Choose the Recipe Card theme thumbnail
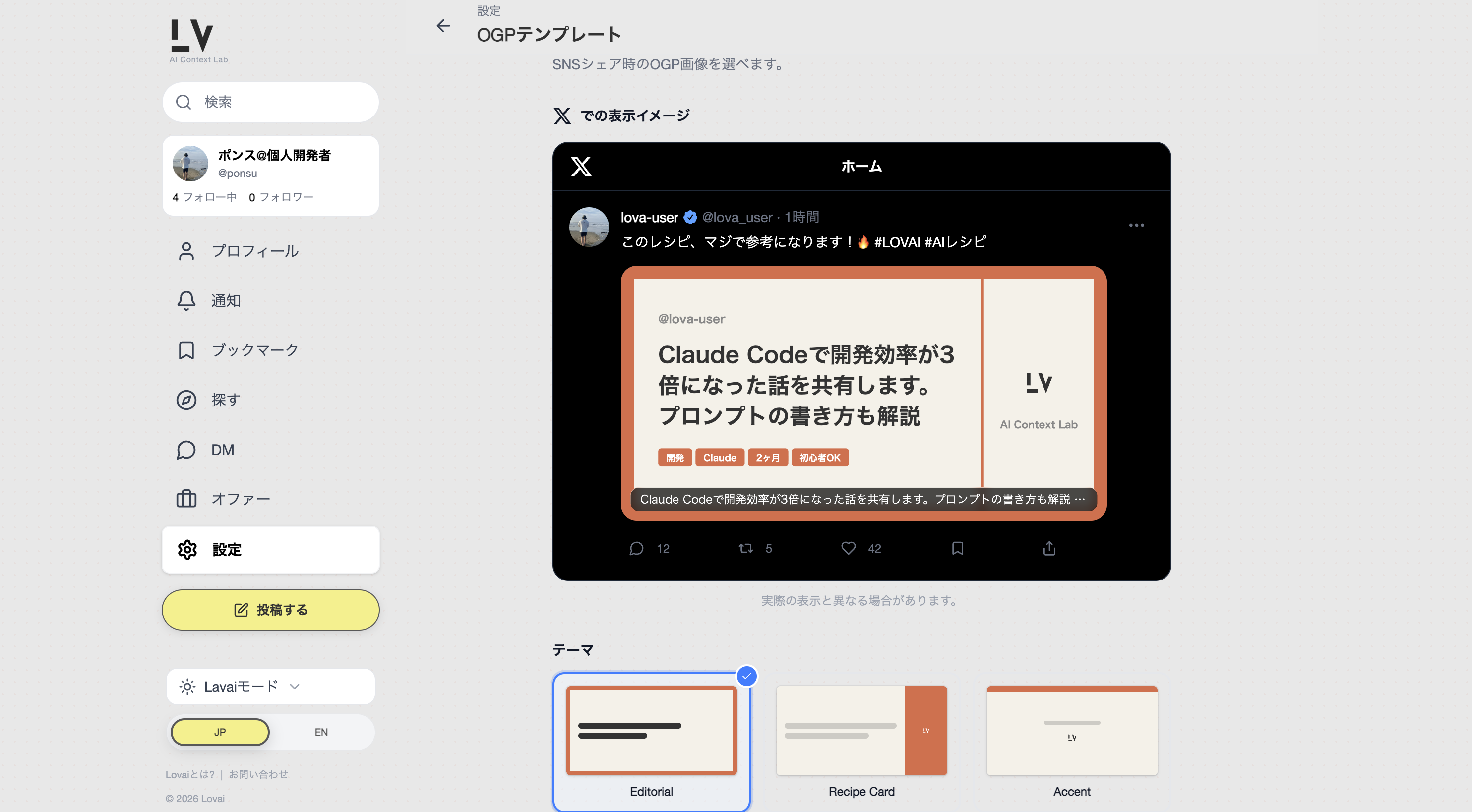Image resolution: width=1472 pixels, height=812 pixels. click(x=861, y=731)
